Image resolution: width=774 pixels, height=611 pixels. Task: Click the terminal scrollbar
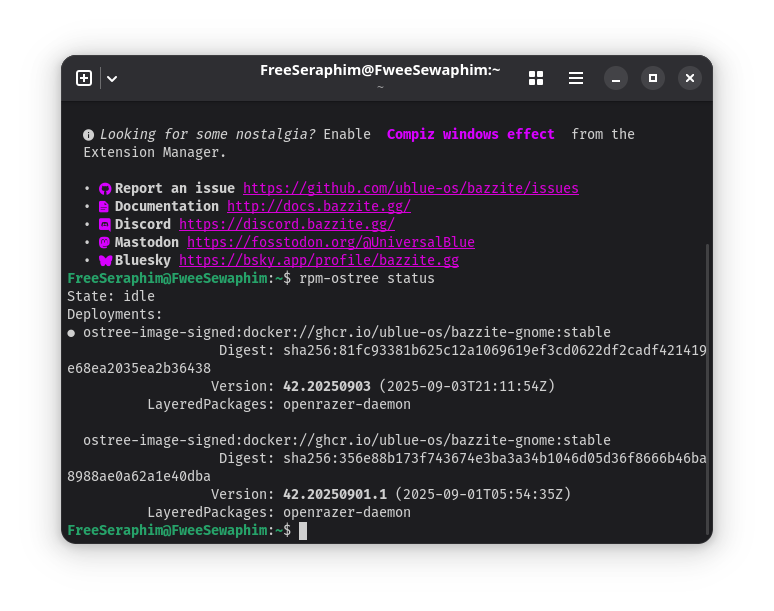coord(707,387)
